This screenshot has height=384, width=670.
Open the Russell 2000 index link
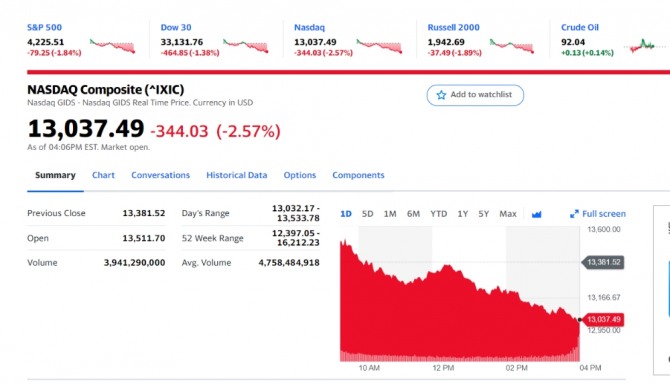pyautogui.click(x=453, y=27)
